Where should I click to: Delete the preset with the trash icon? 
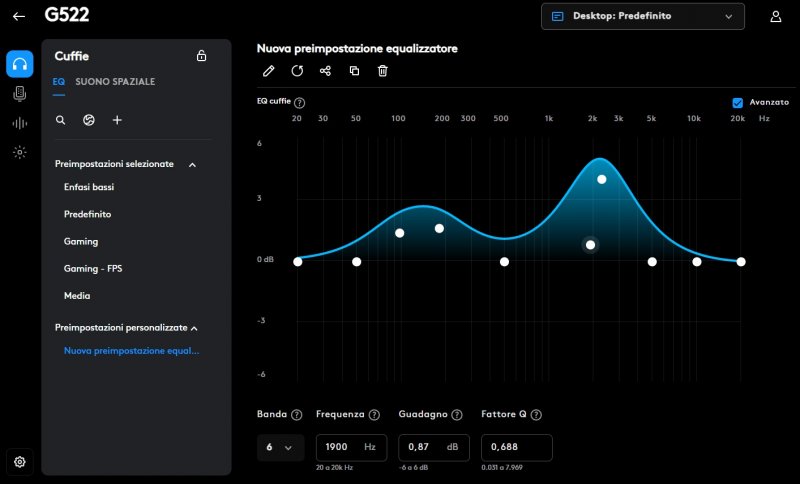382,71
